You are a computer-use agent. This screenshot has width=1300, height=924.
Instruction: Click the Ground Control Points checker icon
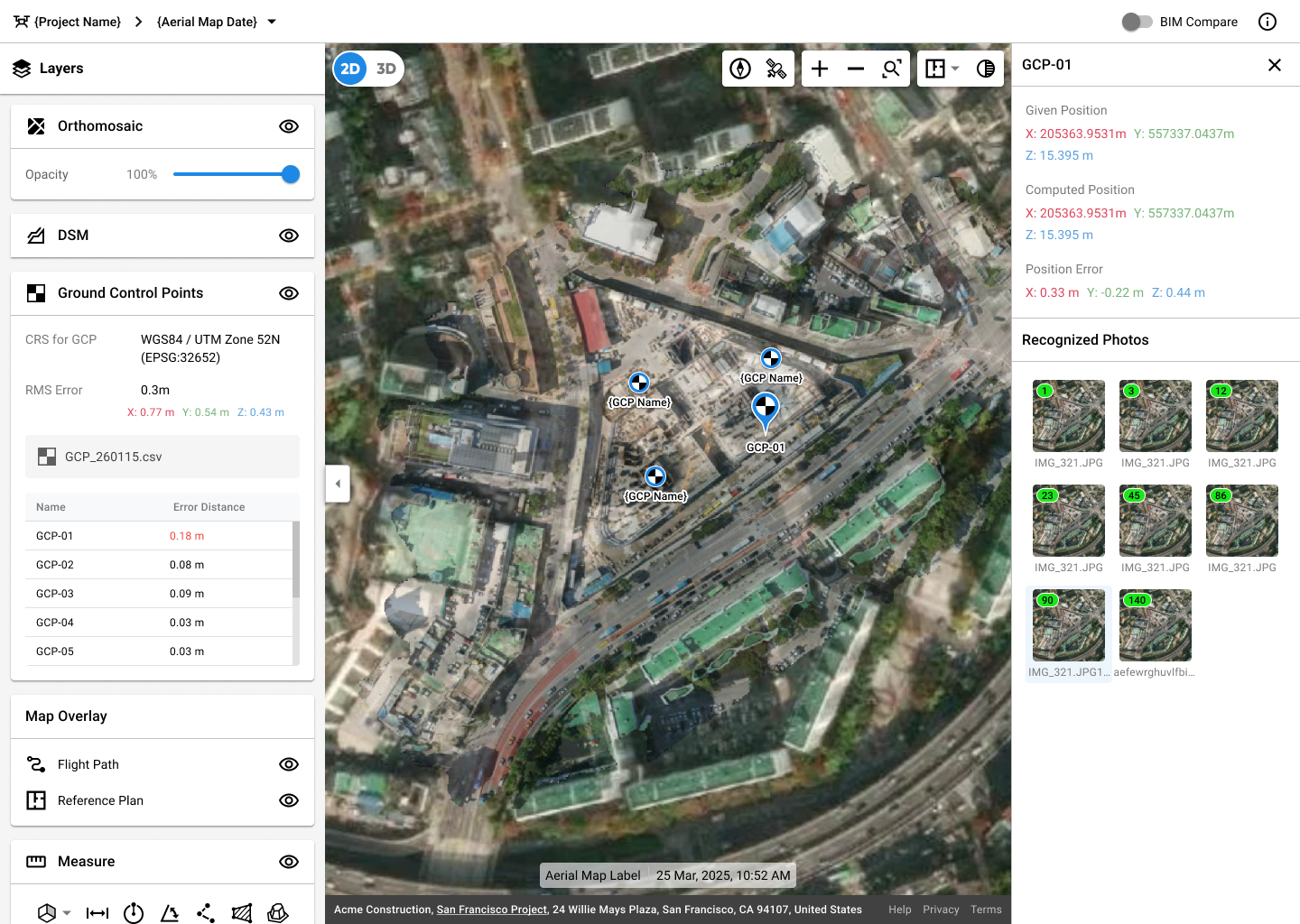pos(36,293)
